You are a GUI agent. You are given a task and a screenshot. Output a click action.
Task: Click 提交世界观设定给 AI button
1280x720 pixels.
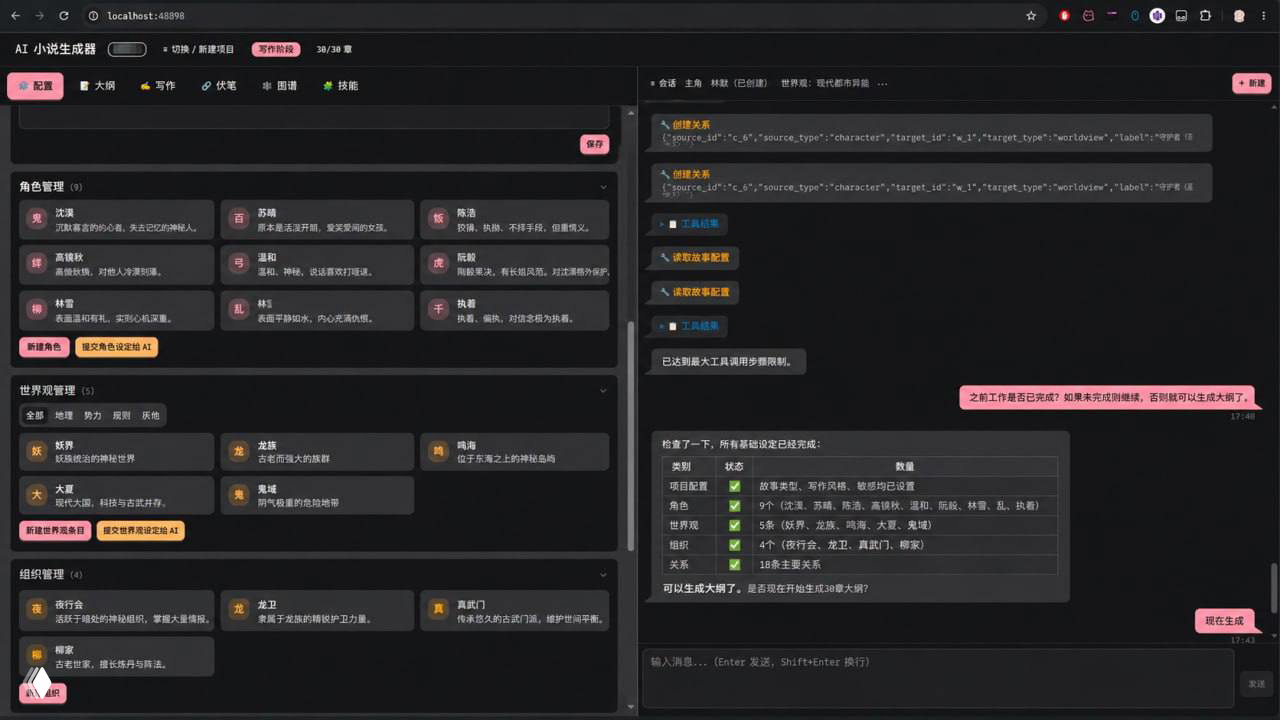pyautogui.click(x=141, y=530)
